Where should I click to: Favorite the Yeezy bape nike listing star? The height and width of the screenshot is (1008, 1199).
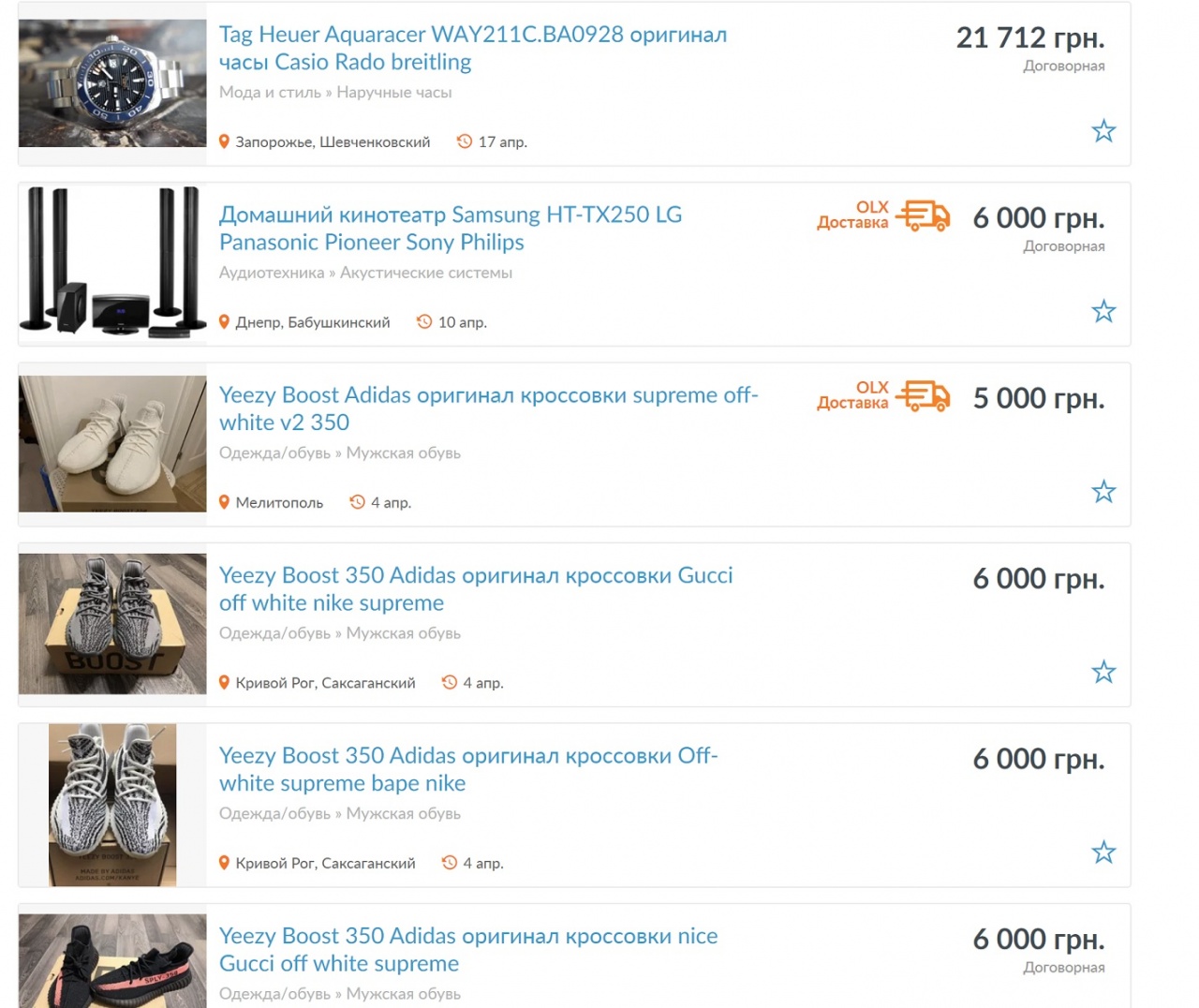pyautogui.click(x=1103, y=852)
